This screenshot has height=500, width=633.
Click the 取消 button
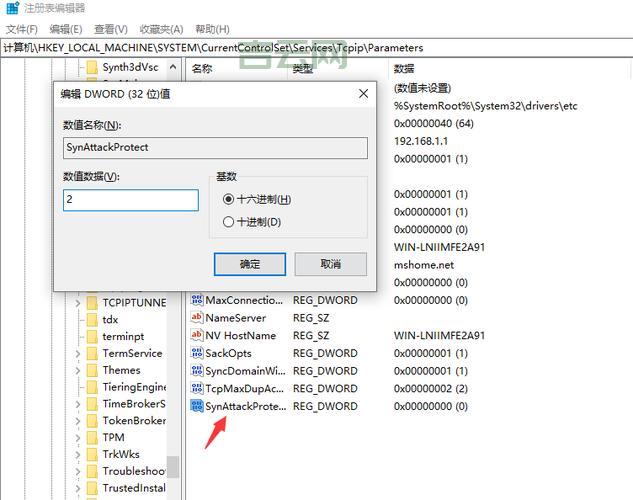[330, 264]
